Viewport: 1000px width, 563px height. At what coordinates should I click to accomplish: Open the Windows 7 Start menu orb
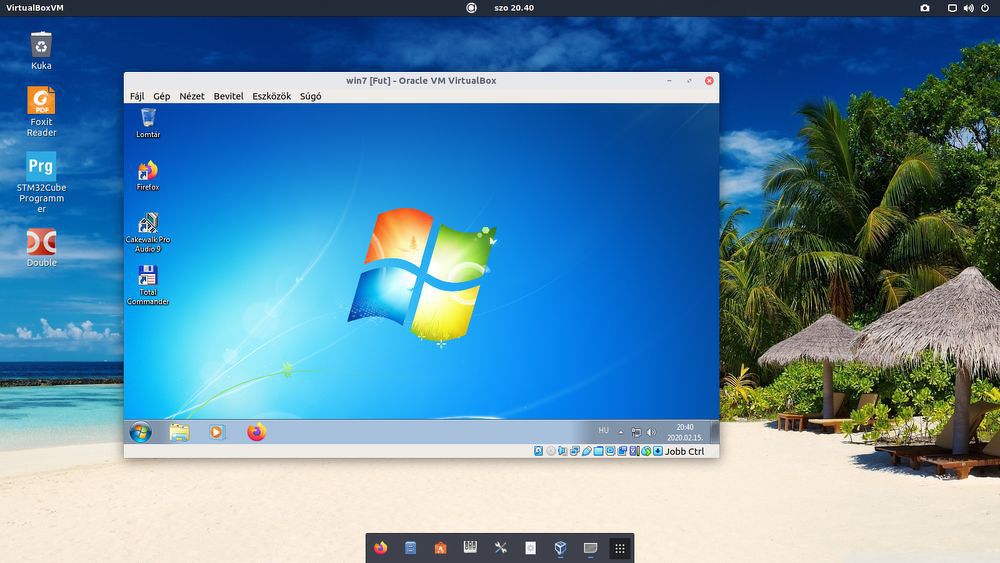pyautogui.click(x=140, y=432)
